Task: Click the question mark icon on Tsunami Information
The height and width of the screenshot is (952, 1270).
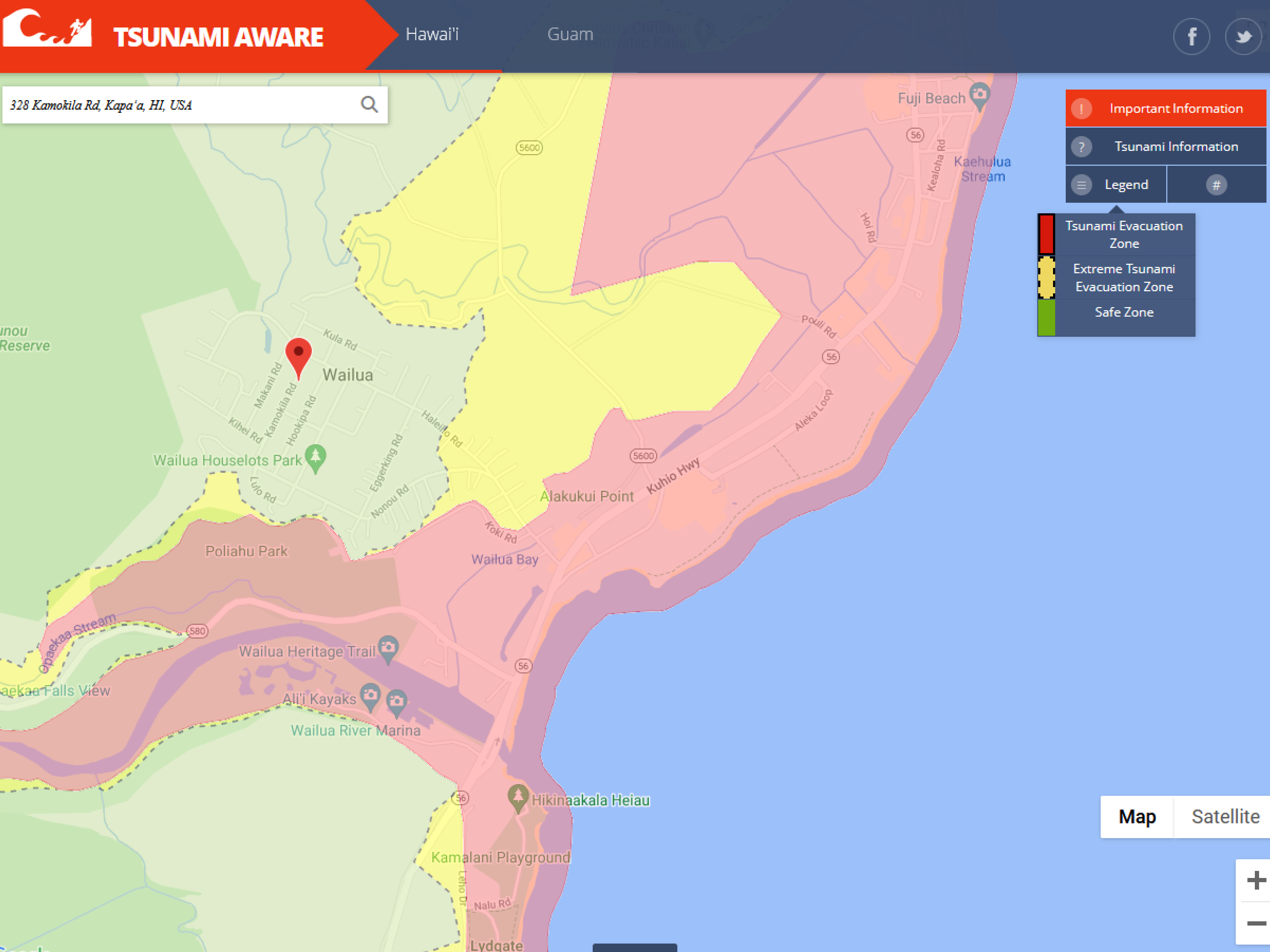Action: click(x=1081, y=147)
